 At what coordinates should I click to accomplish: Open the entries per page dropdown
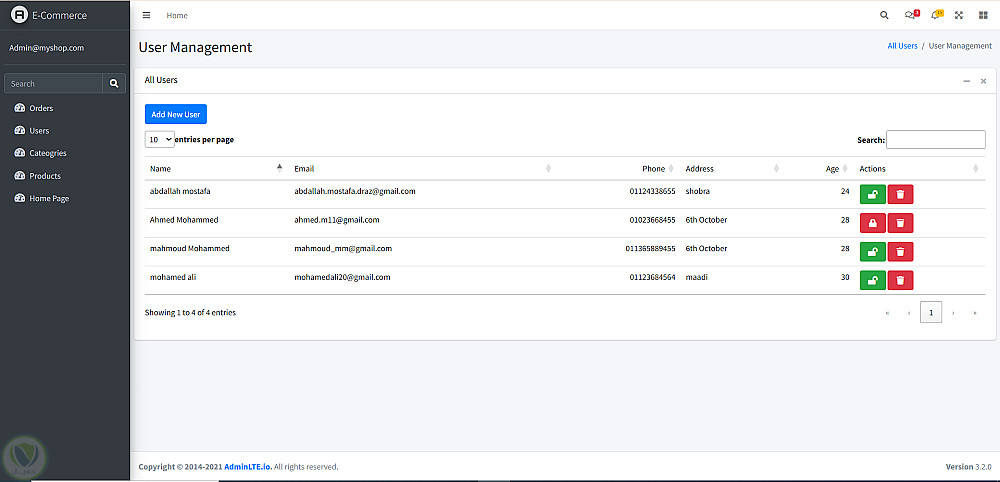tap(159, 139)
